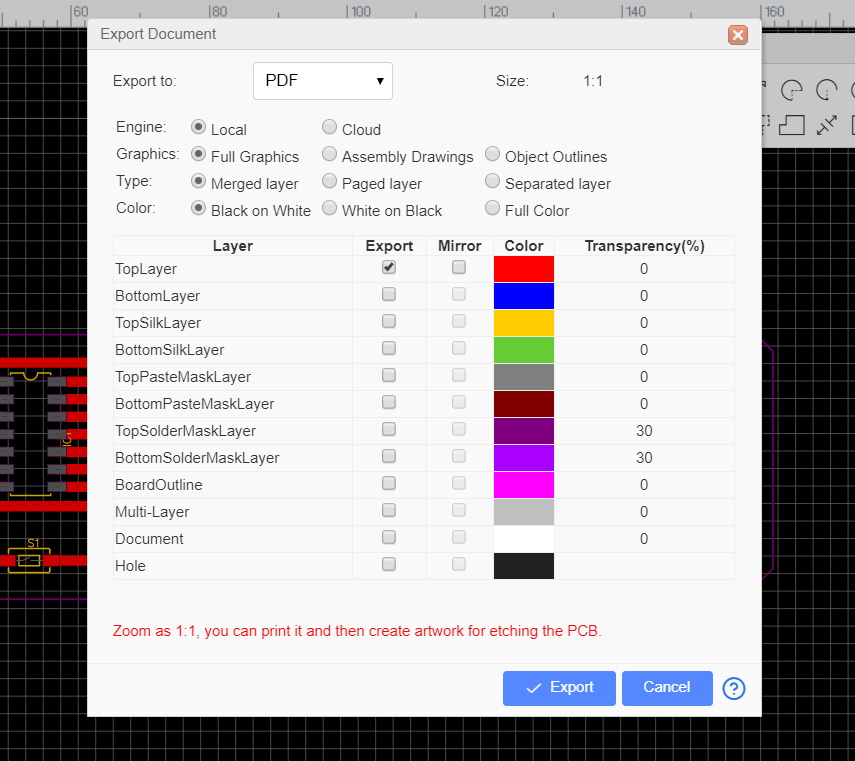Screen dimensions: 855x761
Task: Click the Mirror column header
Action: pyautogui.click(x=460, y=246)
